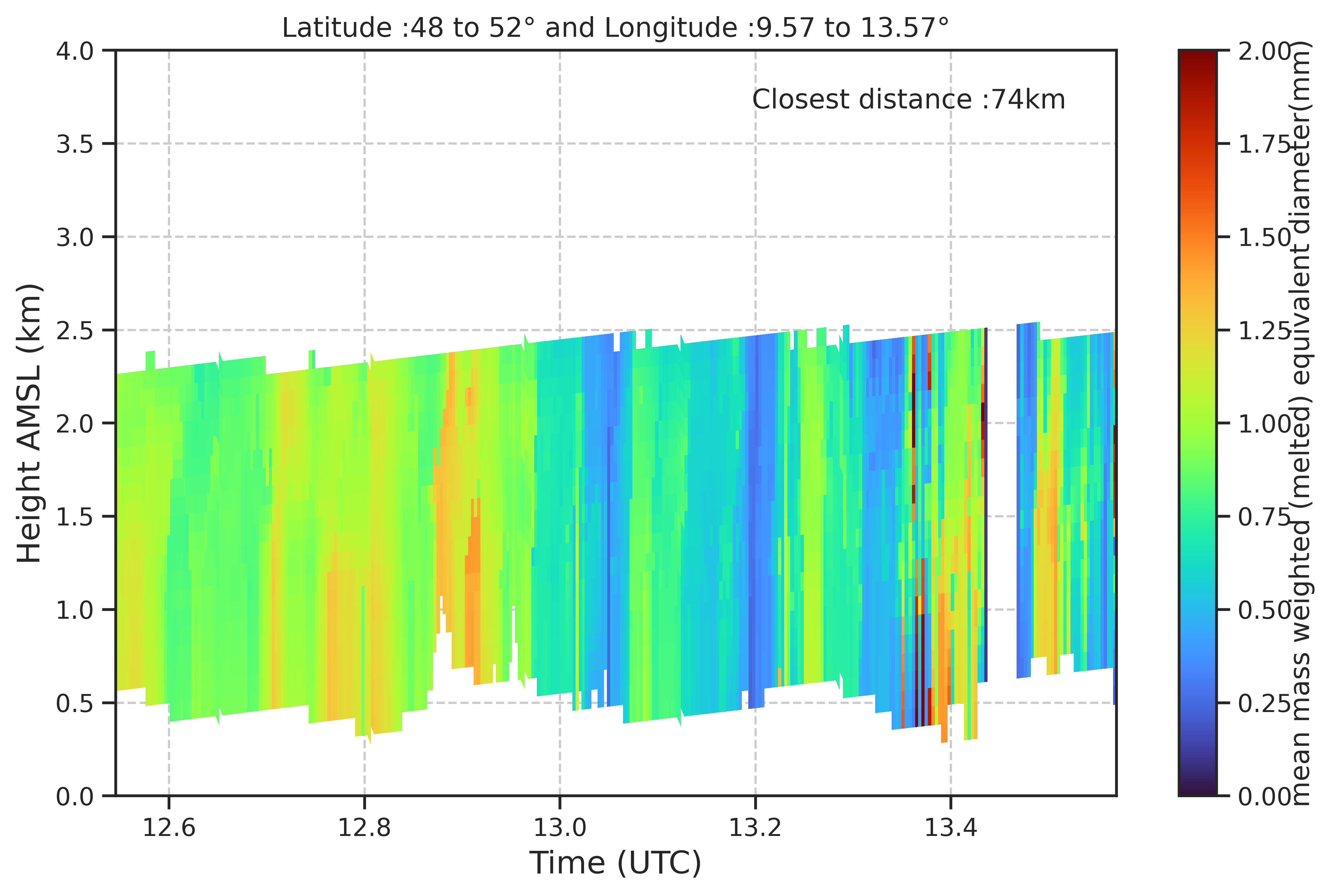Click the colorbar label 'mean mass weighted equivalent diameter'

click(1301, 423)
